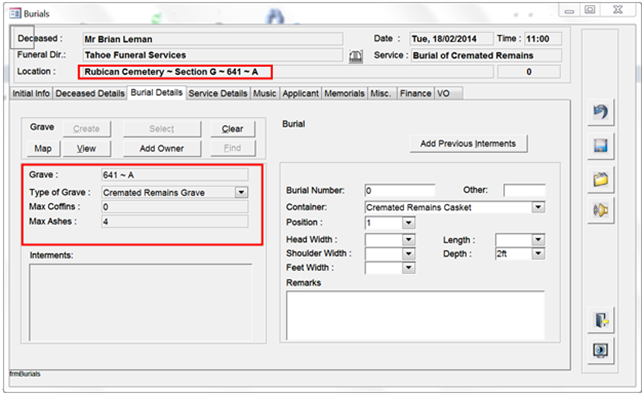The image size is (642, 394).
Task: Expand the Type of Grave dropdown
Action: (242, 192)
